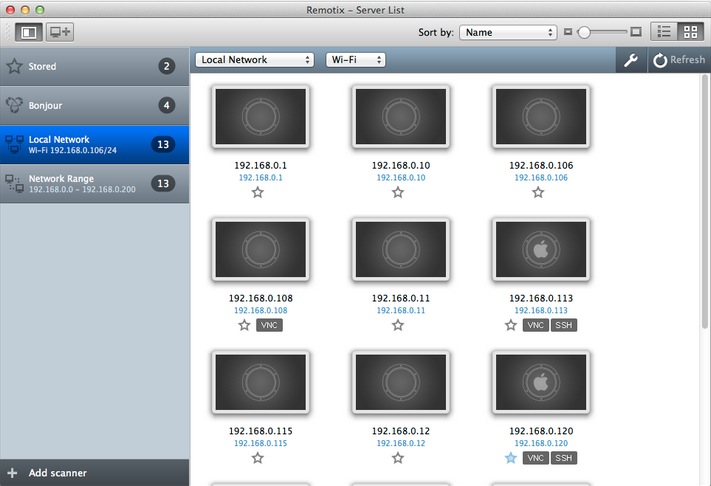Switch to grid thumbnail view
The image size is (711, 486).
click(689, 32)
